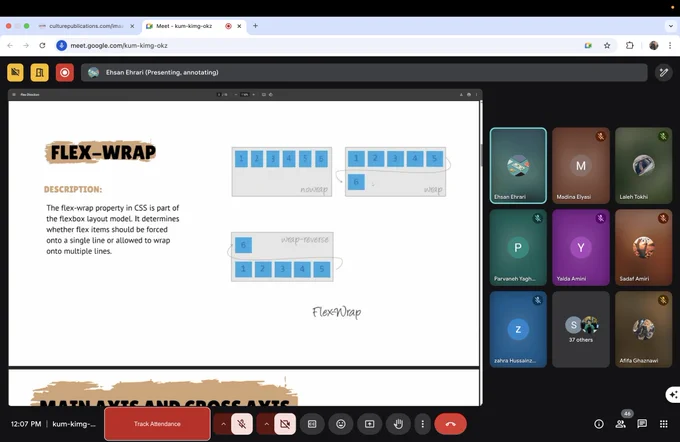Screen dimensions: 680x442
Task: Select Laleh Tokhi participant tile
Action: 644,165
